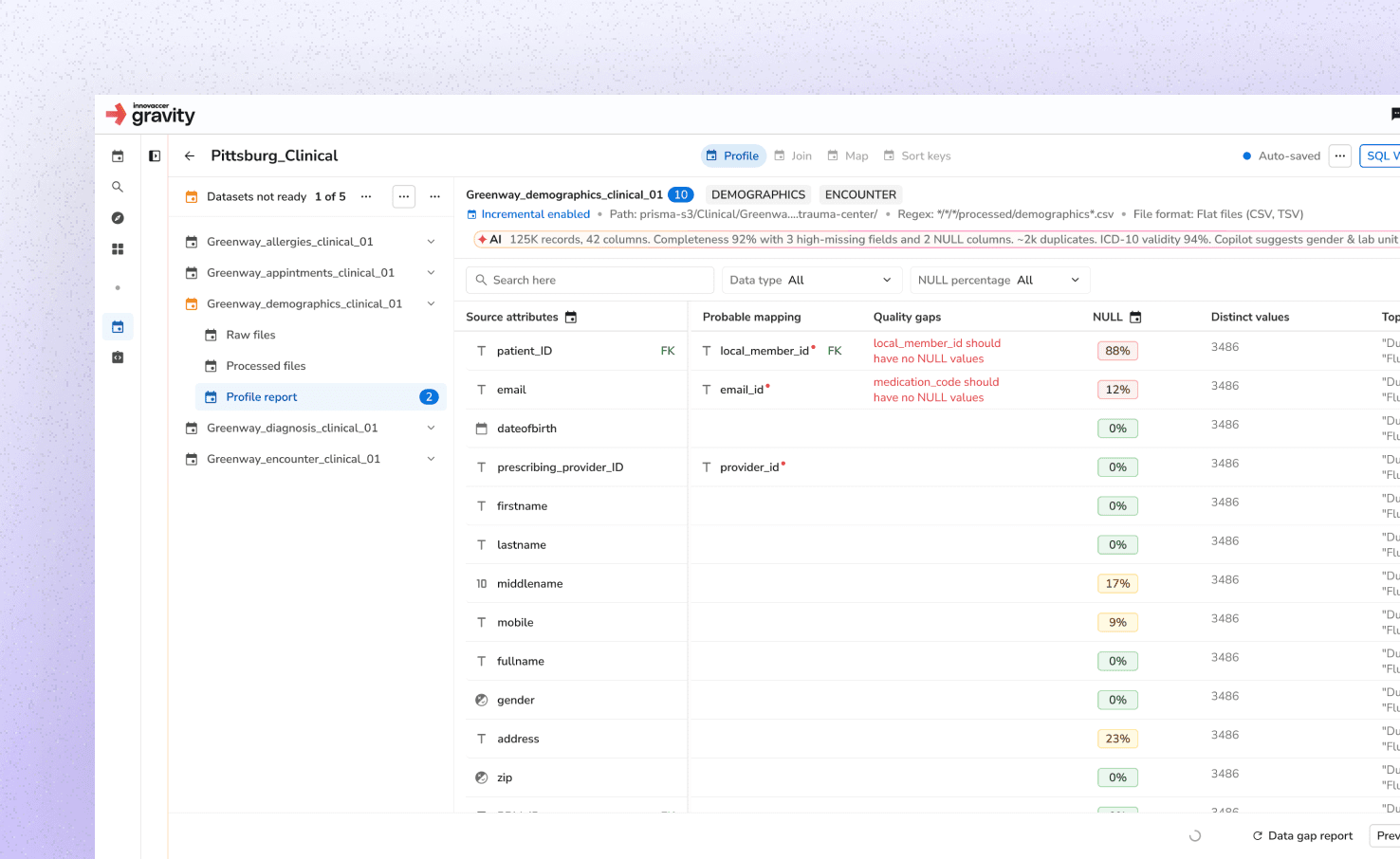
Task: Expand Greenway_appintments_clinical_01 chevron
Action: click(x=431, y=273)
